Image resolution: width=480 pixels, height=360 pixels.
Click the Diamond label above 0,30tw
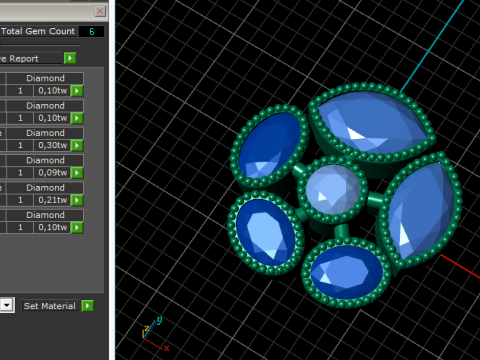pos(45,133)
